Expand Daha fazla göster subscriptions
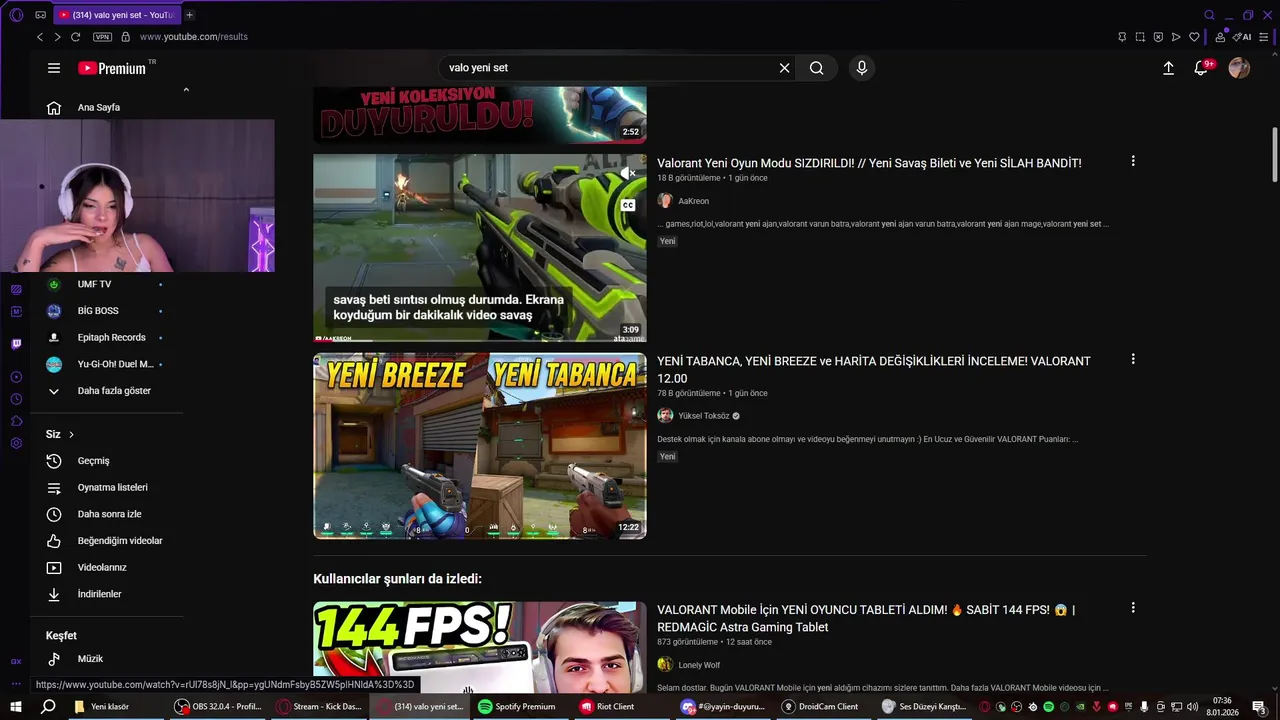The width and height of the screenshot is (1280, 720). pos(106,391)
